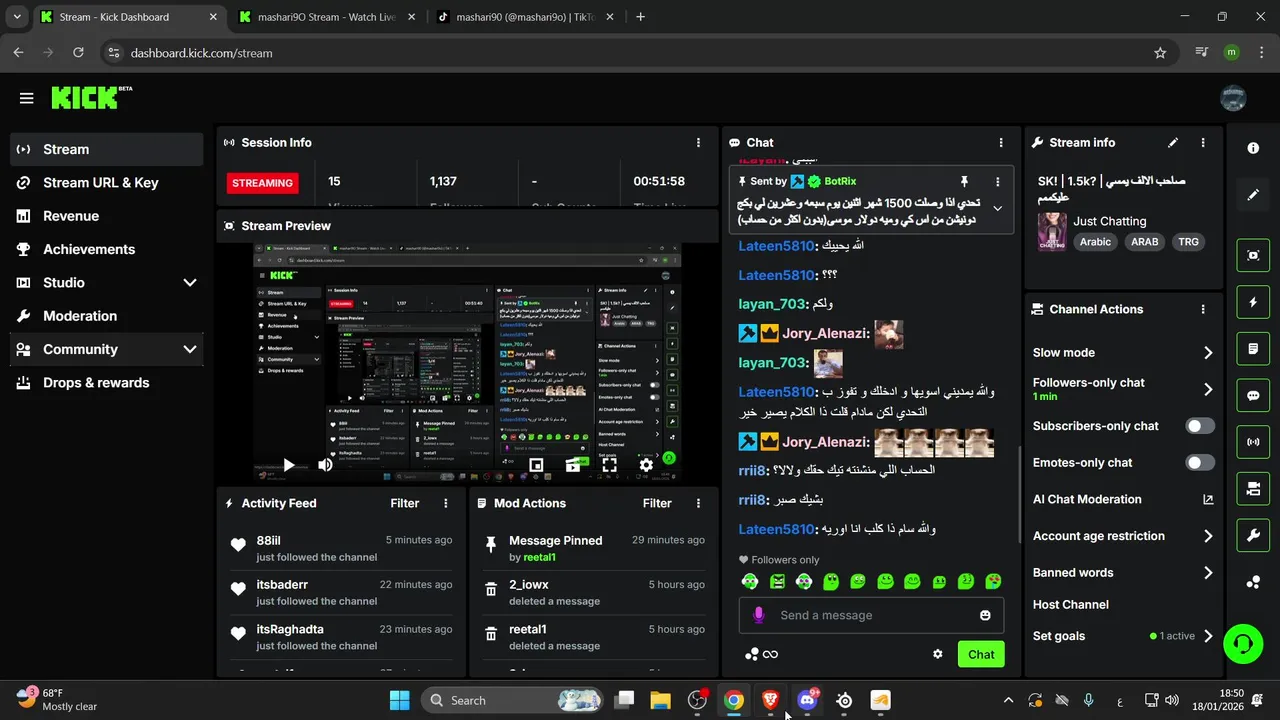Viewport: 1280px width, 720px height.
Task: Open Activity Feed three-dot menu
Action: click(x=446, y=503)
